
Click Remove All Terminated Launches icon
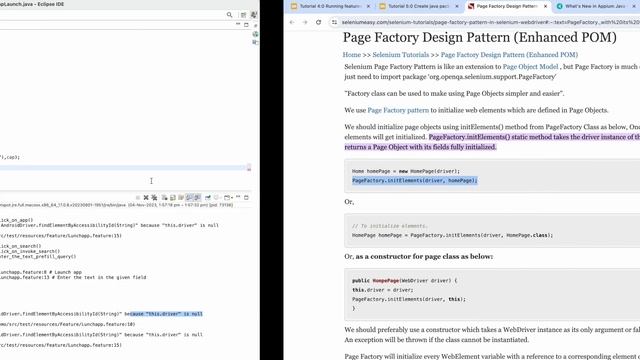154,198
